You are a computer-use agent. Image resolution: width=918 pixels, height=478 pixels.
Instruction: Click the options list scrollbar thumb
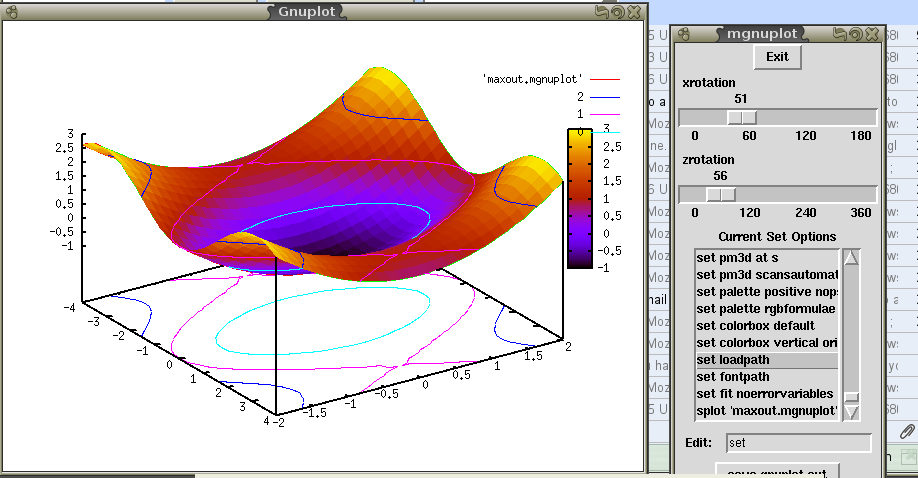pyautogui.click(x=851, y=397)
